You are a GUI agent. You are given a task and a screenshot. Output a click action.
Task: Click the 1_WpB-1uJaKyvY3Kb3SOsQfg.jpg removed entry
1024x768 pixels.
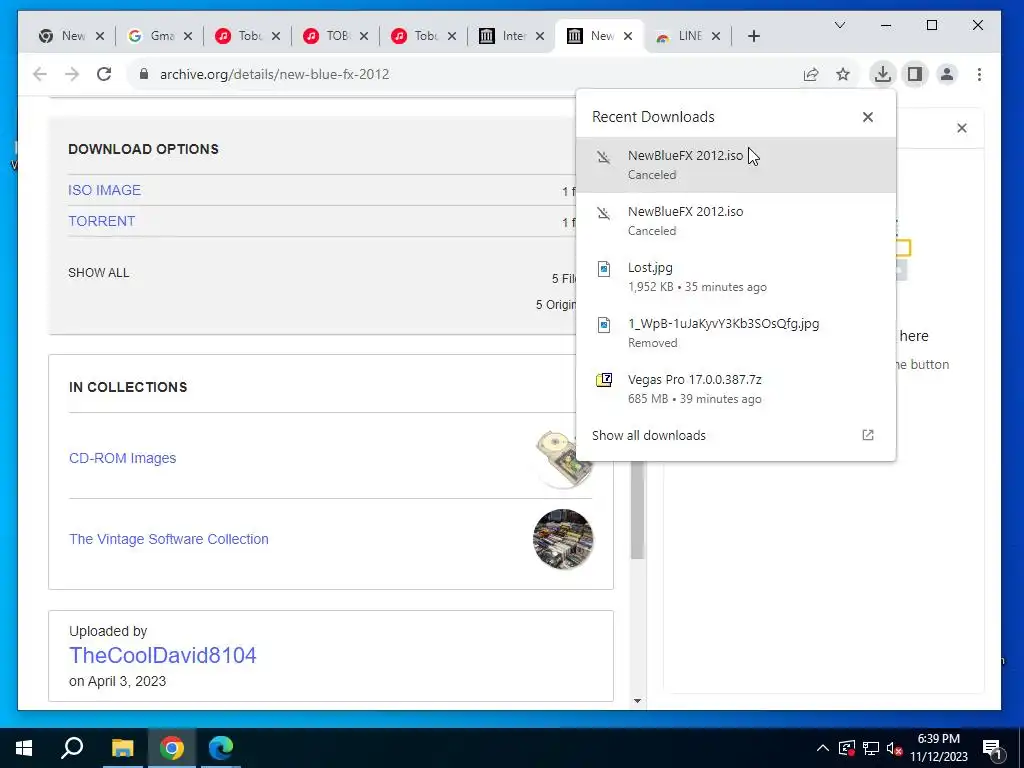tap(736, 333)
